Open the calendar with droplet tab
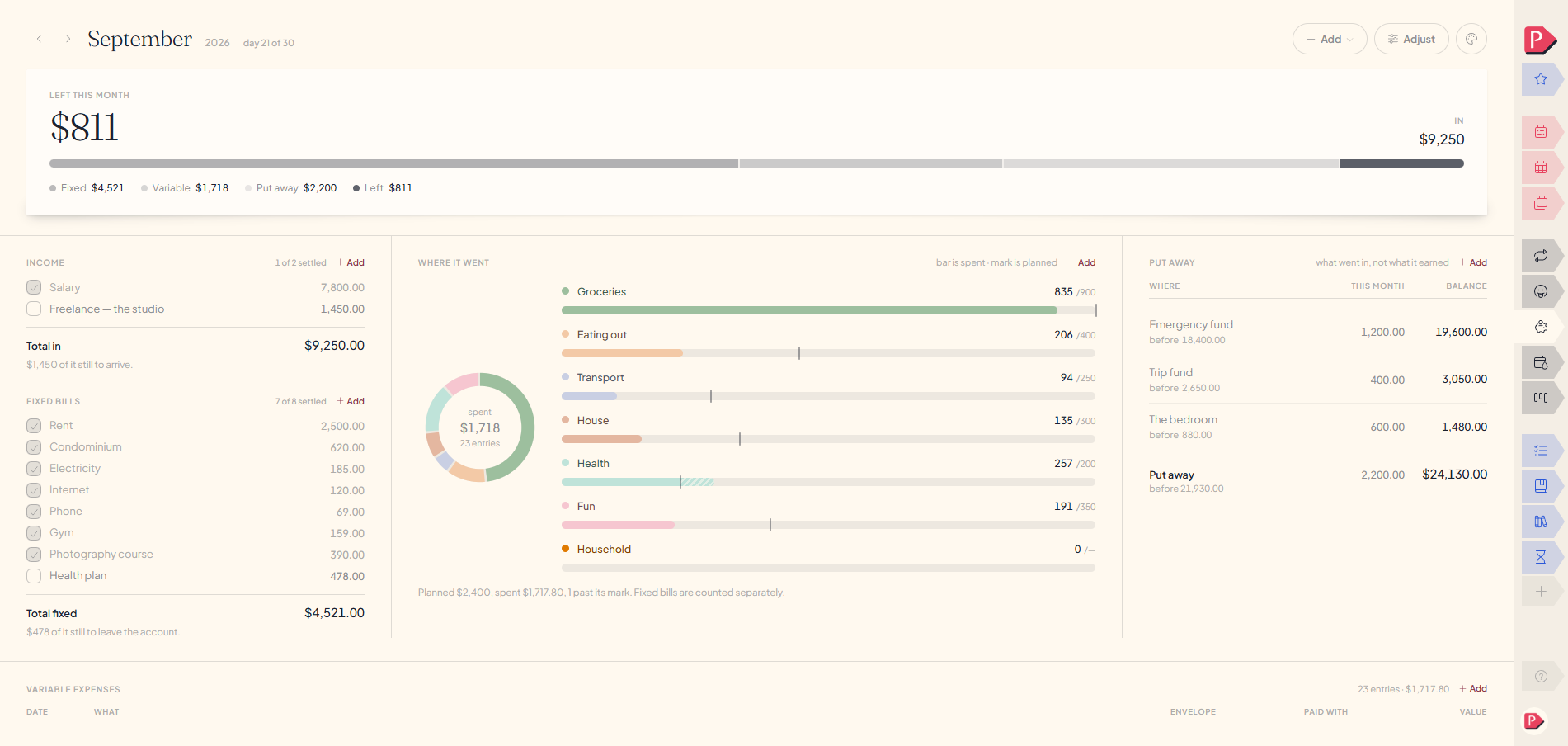1568x746 pixels. 1541,362
